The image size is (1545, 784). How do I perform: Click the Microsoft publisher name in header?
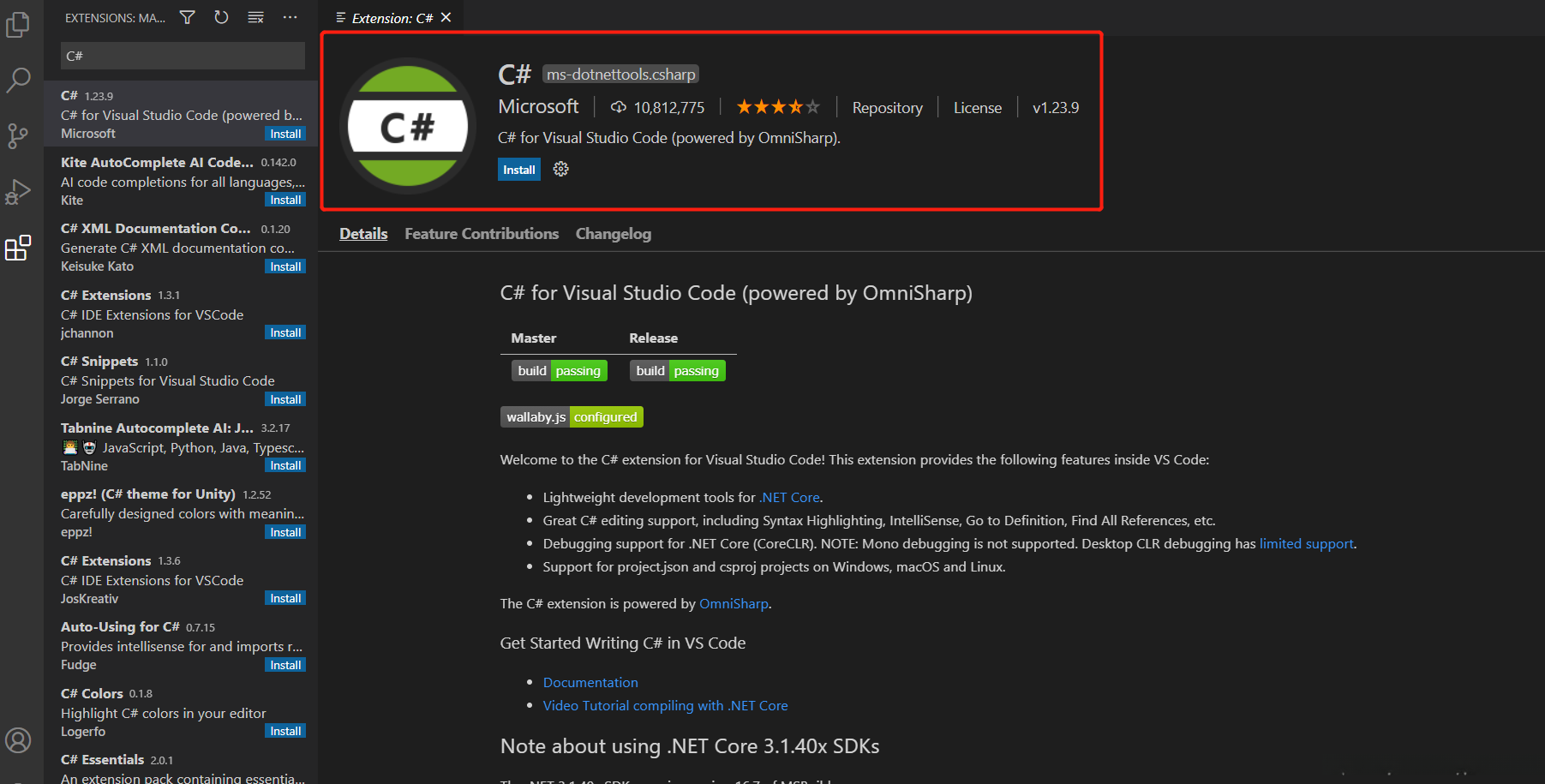(538, 106)
